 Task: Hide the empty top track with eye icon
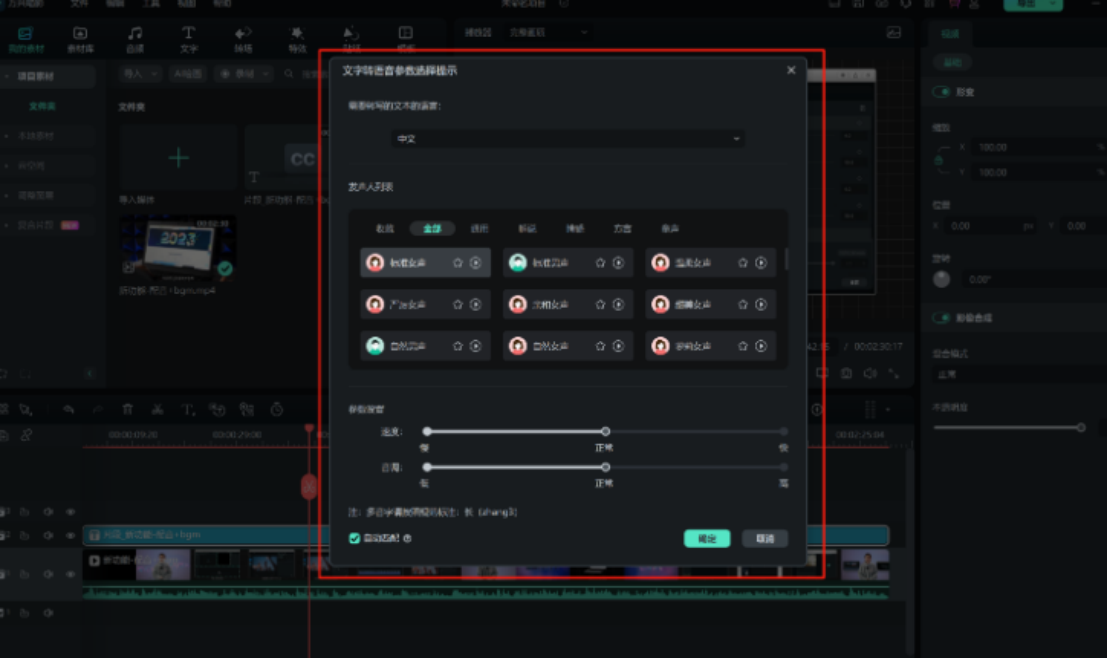click(70, 512)
